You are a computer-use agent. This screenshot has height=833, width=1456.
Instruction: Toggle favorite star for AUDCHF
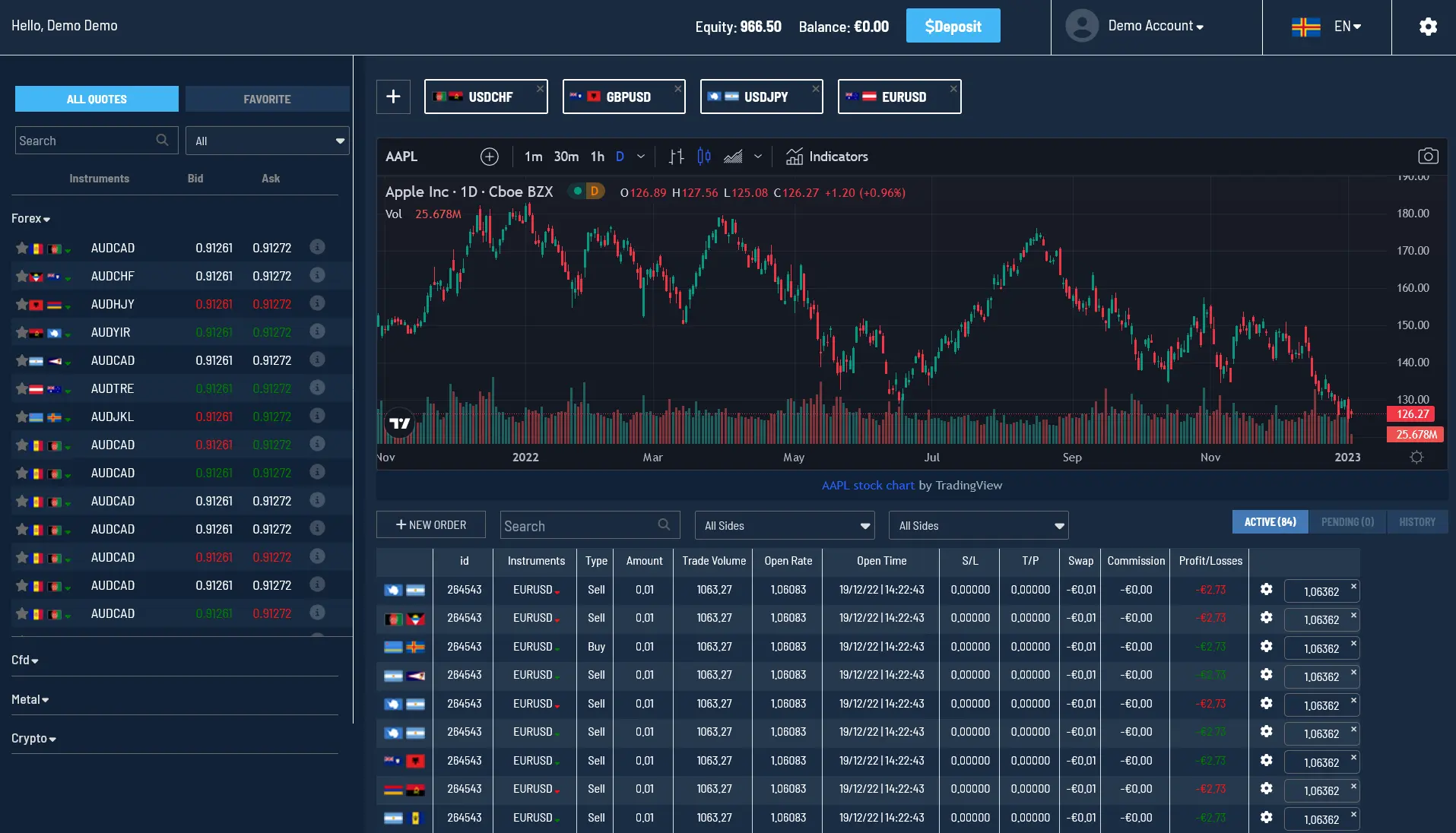(x=21, y=276)
